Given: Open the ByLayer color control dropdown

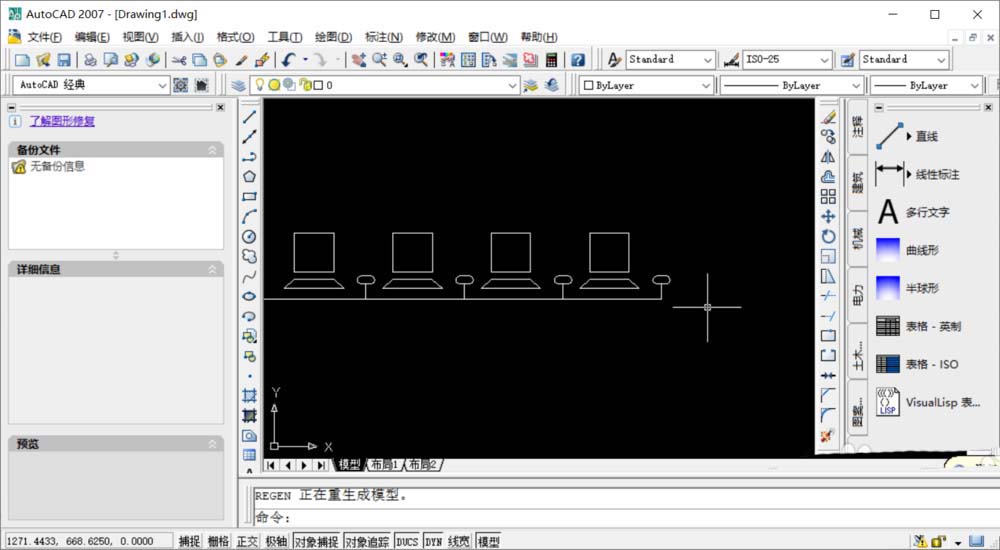Looking at the screenshot, I should pyautogui.click(x=647, y=85).
